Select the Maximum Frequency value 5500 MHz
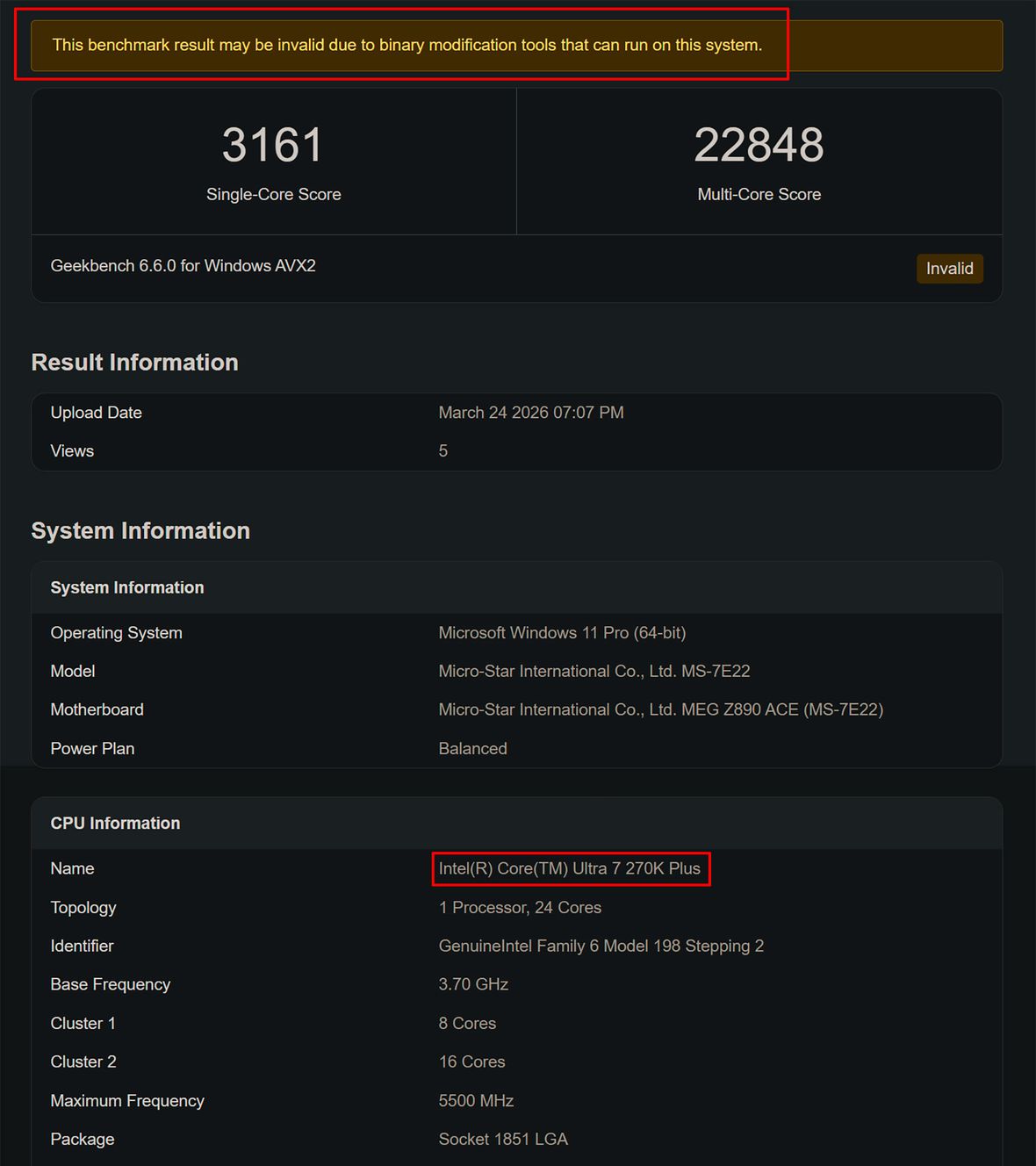 (476, 1100)
